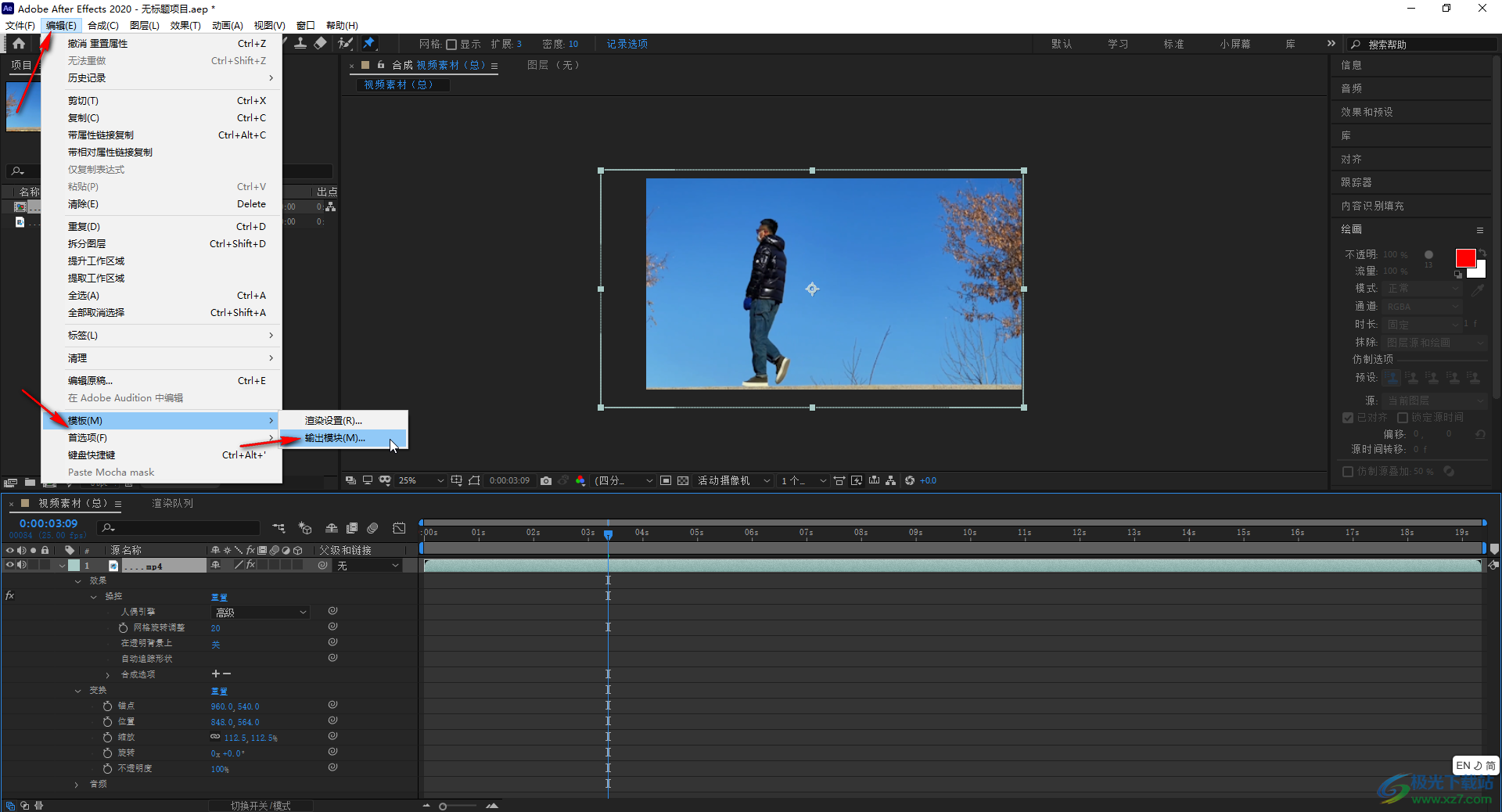
Task: Mute audio of the mp4 layer
Action: tap(22, 565)
